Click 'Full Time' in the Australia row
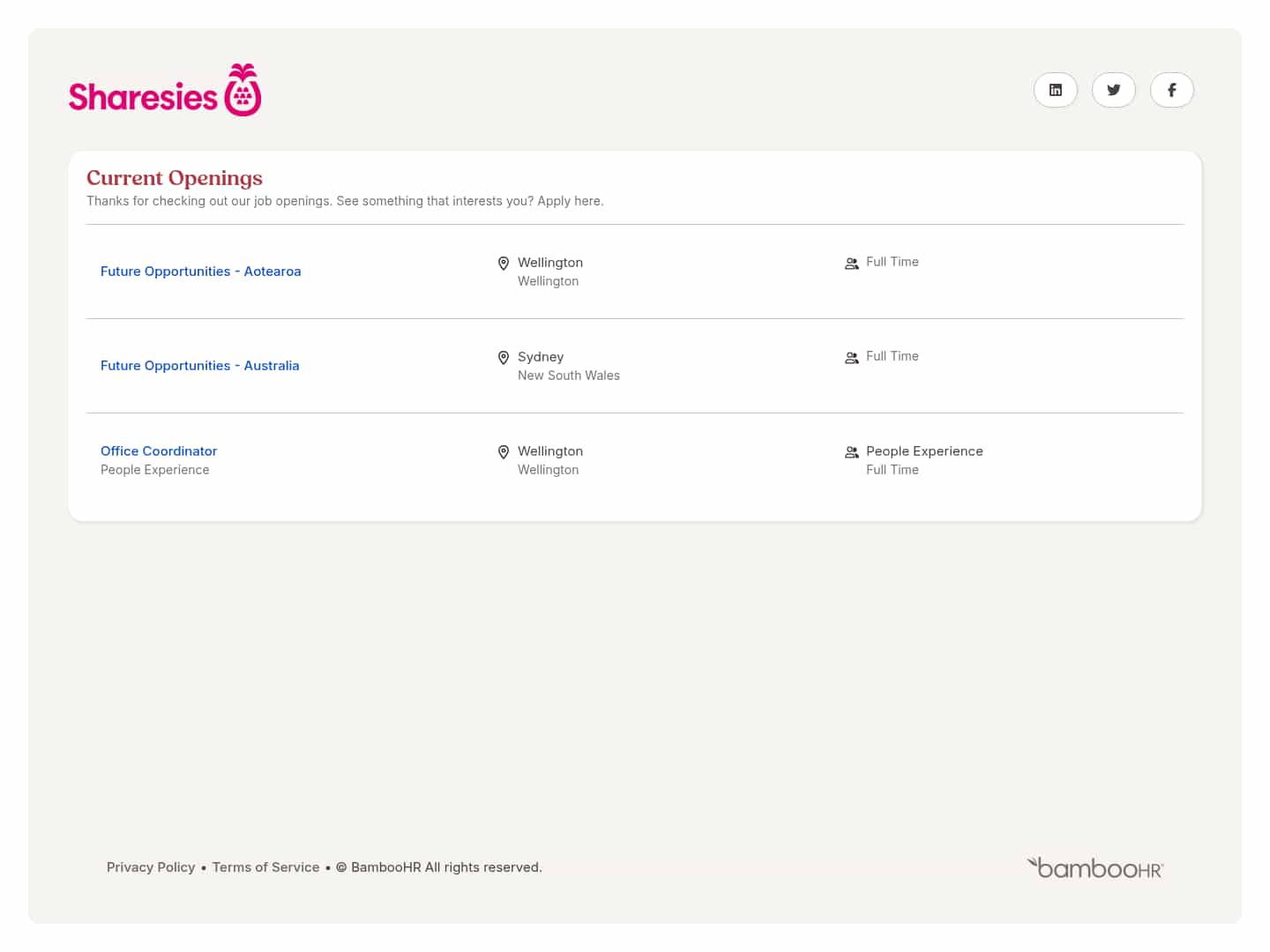The image size is (1270, 952). pos(893,356)
